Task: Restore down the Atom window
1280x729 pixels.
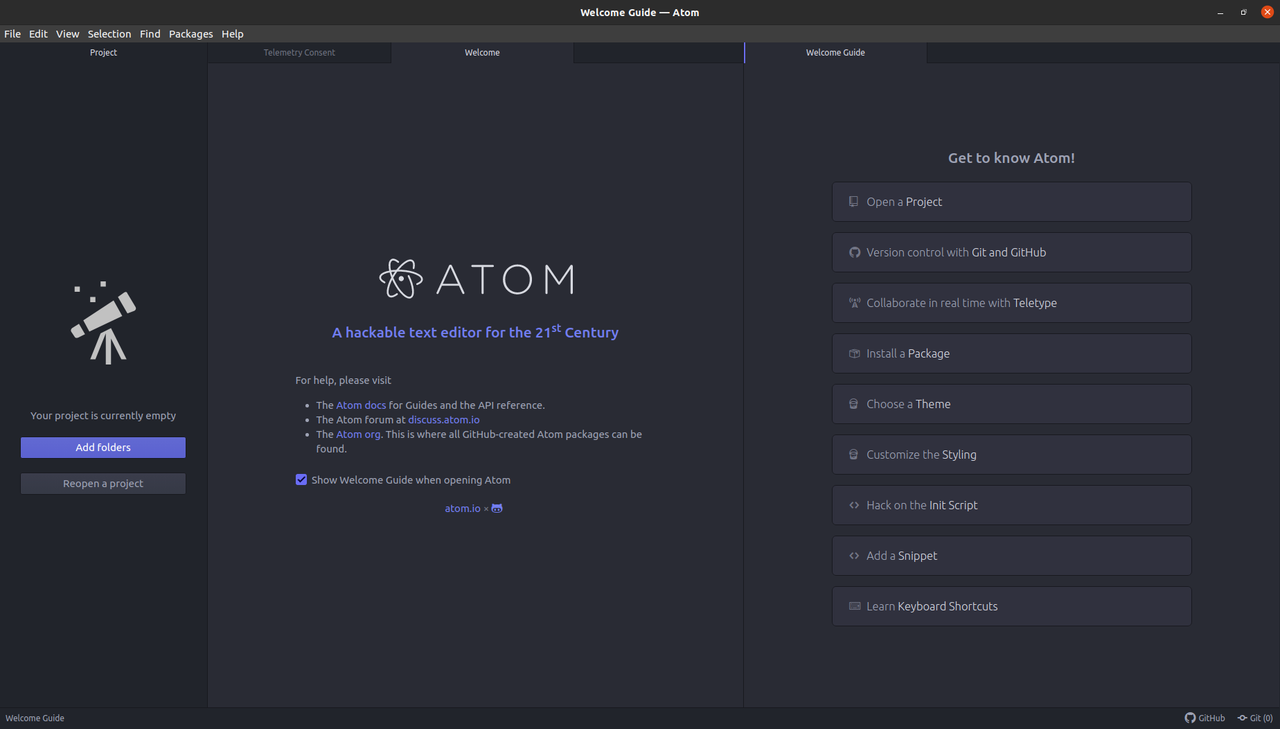Action: (1244, 12)
